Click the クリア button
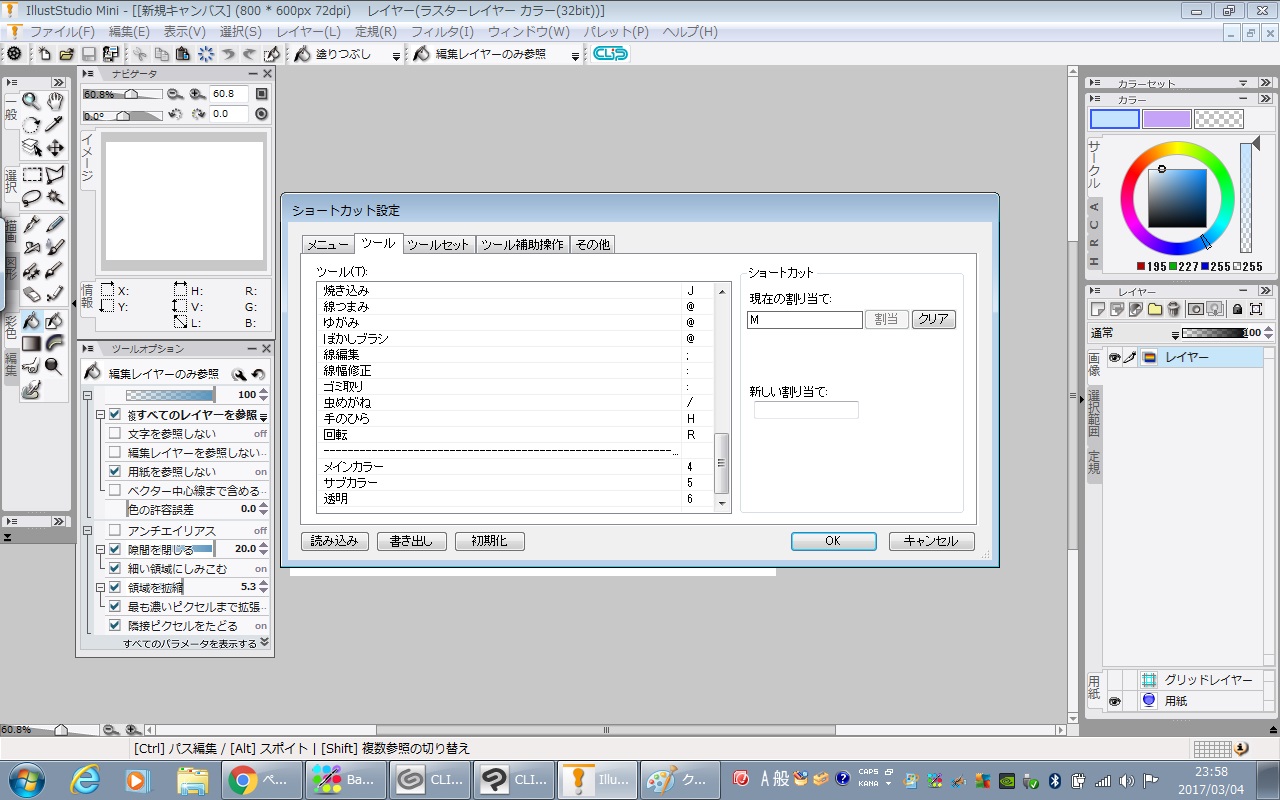The image size is (1280, 800). click(x=933, y=320)
